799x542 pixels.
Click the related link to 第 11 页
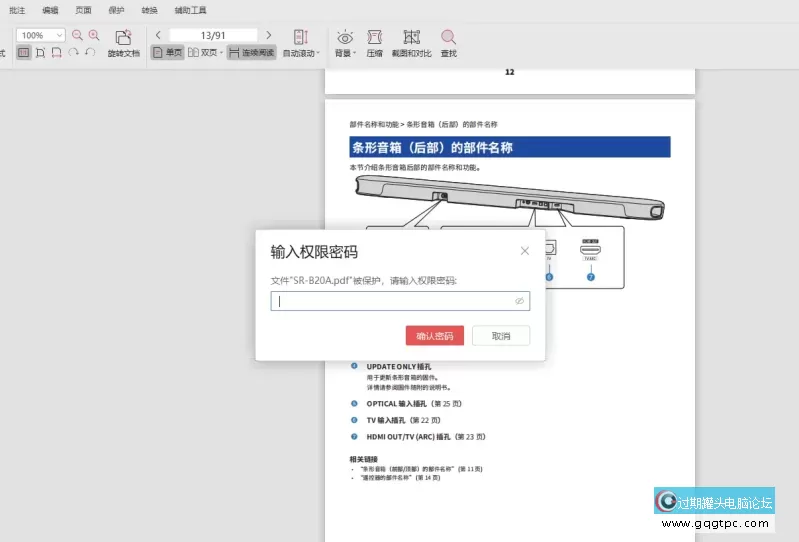pyautogui.click(x=421, y=469)
